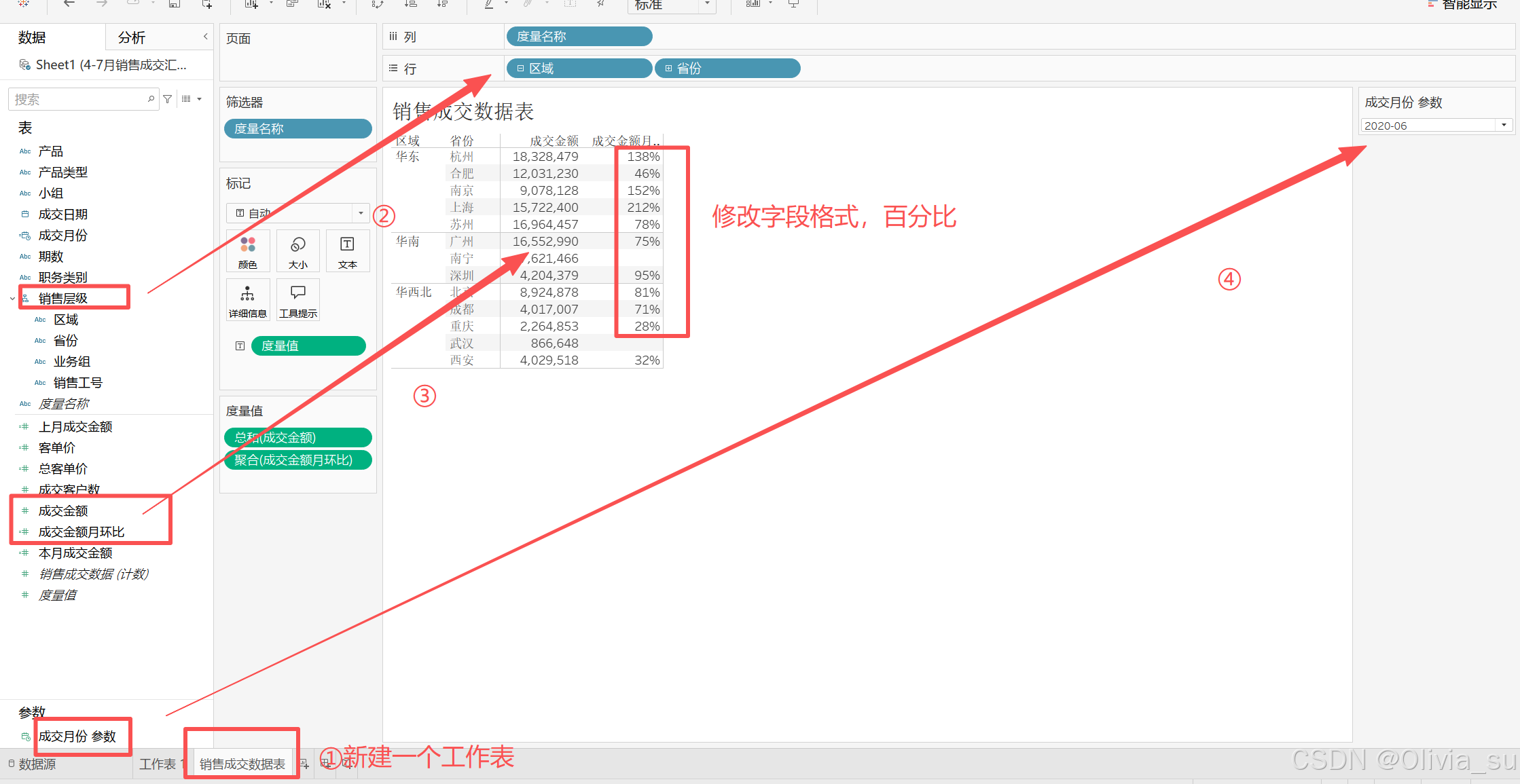Open the 标准 fit dropdown
Image resolution: width=1520 pixels, height=784 pixels.
[707, 4]
